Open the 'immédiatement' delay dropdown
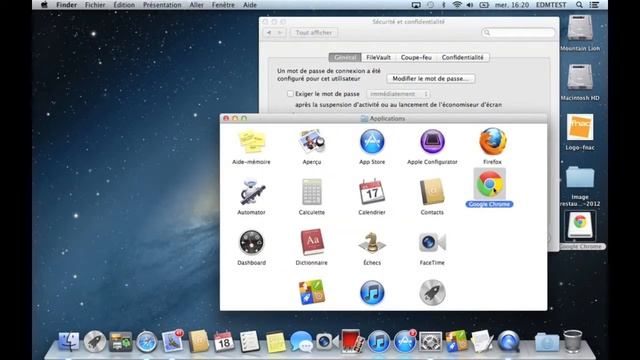640x360 pixels. click(398, 94)
